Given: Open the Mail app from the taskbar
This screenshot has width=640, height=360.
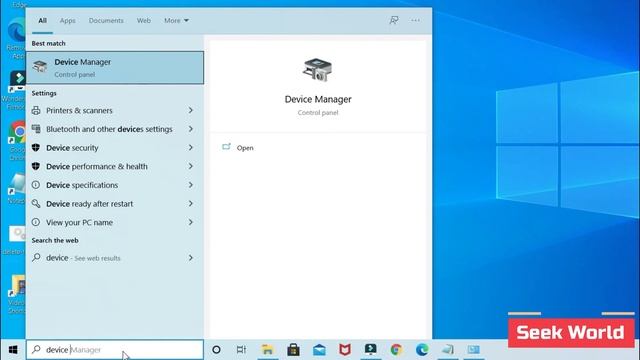Looking at the screenshot, I should pos(319,350).
